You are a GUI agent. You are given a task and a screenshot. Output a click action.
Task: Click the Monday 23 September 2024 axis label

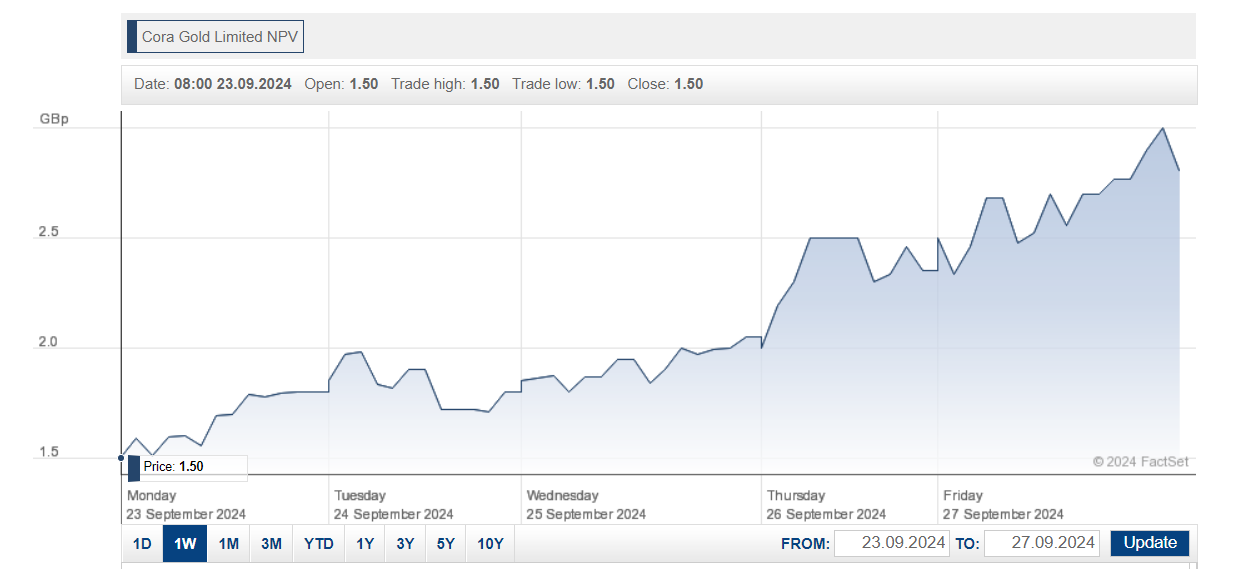coord(186,505)
